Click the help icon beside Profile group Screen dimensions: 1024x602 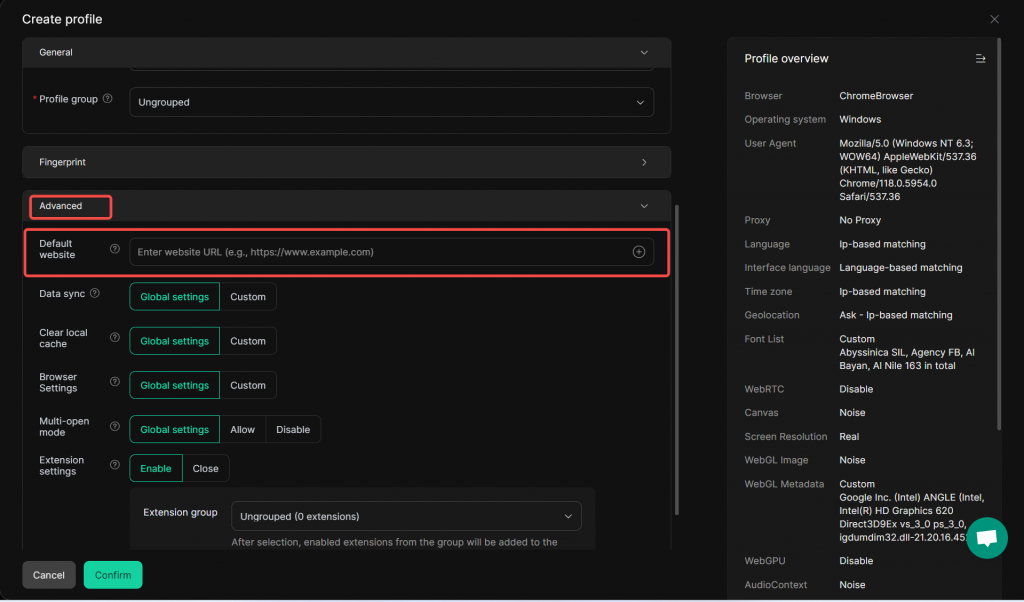[108, 99]
